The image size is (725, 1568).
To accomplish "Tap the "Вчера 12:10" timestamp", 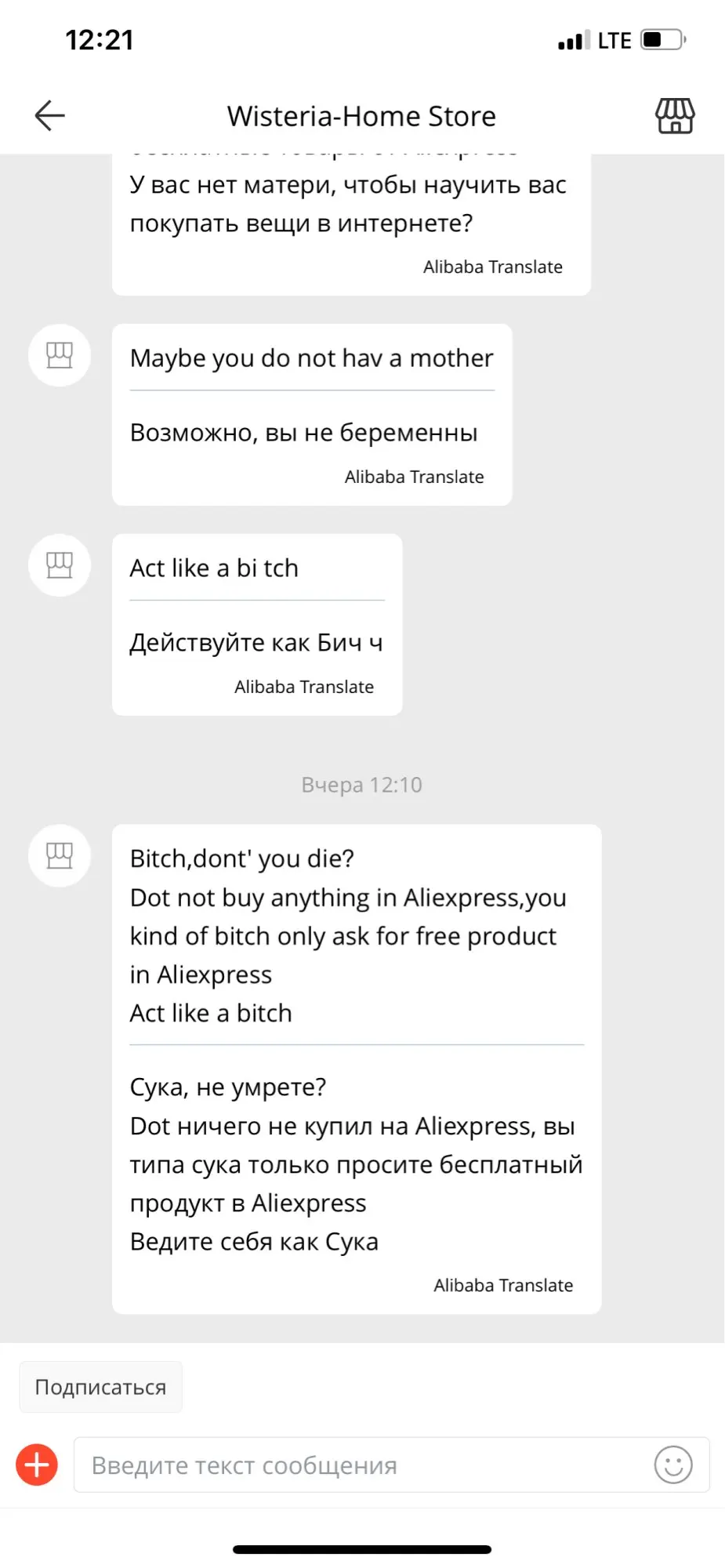I will [361, 785].
